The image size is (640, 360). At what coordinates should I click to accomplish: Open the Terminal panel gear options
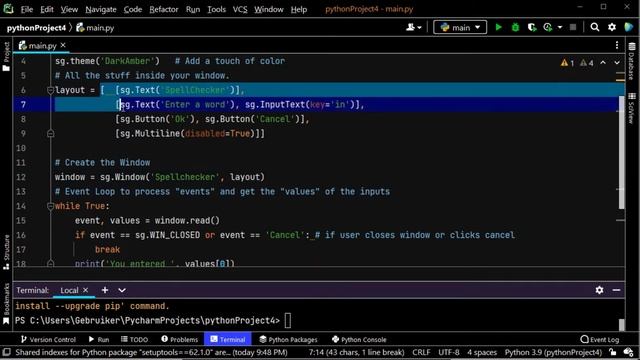tap(599, 290)
